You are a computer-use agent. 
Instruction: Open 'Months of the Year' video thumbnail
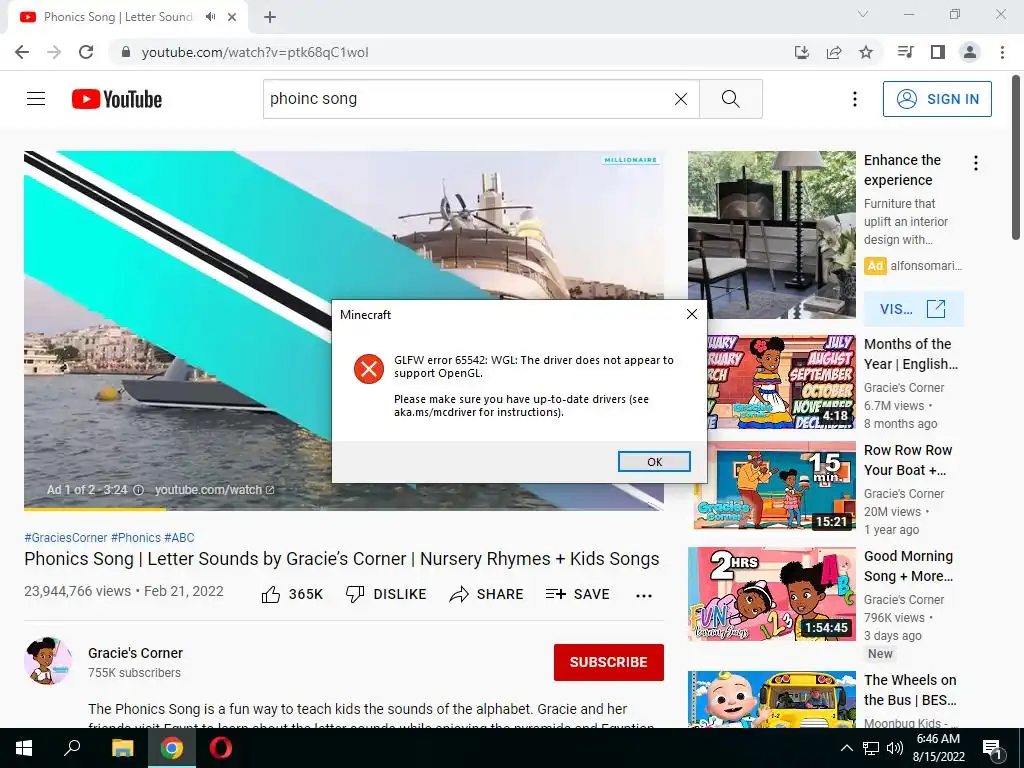(780, 382)
